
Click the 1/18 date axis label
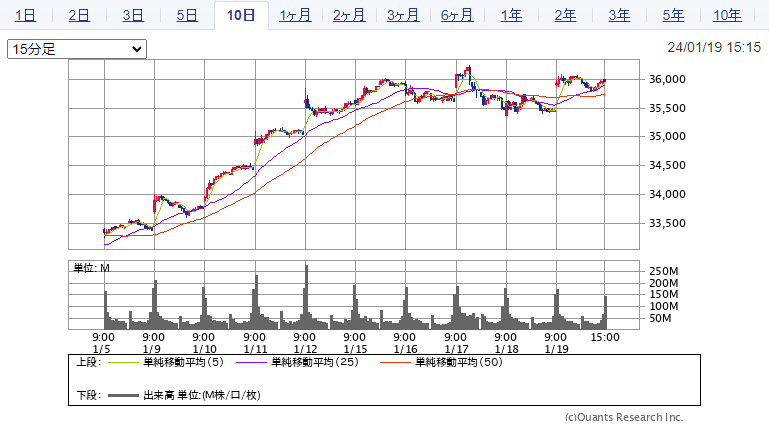click(x=507, y=349)
